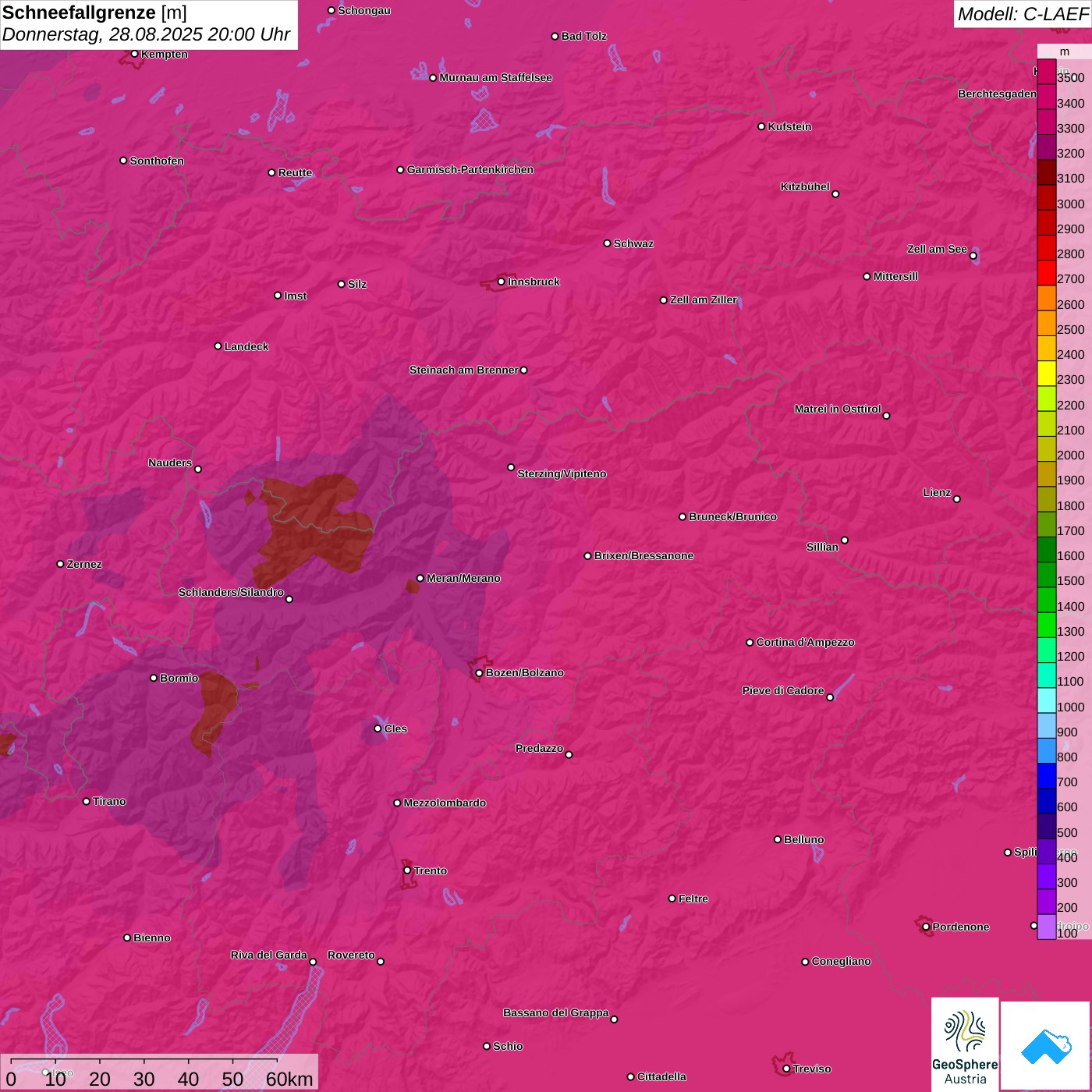Select the 100 m violet legend color

pyautogui.click(x=1046, y=927)
